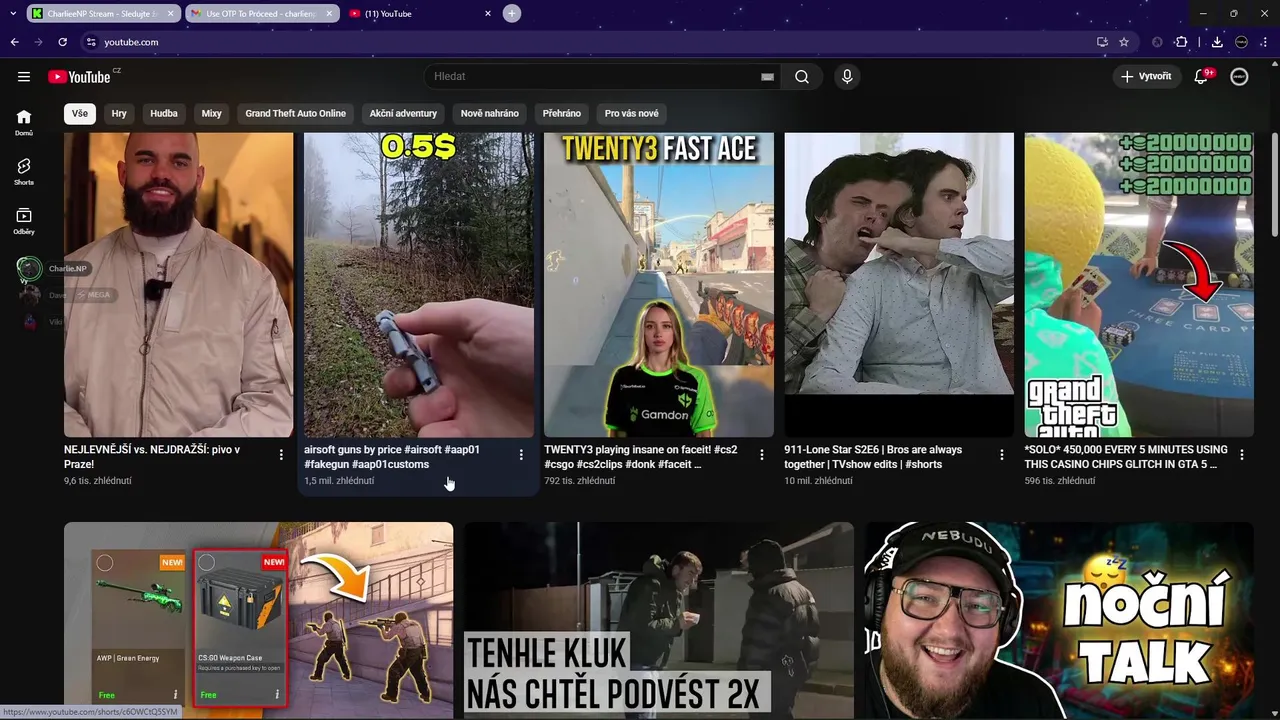Open the 0.5$ airsoft short thumbnail
Image resolution: width=1280 pixels, height=720 pixels.
click(419, 285)
